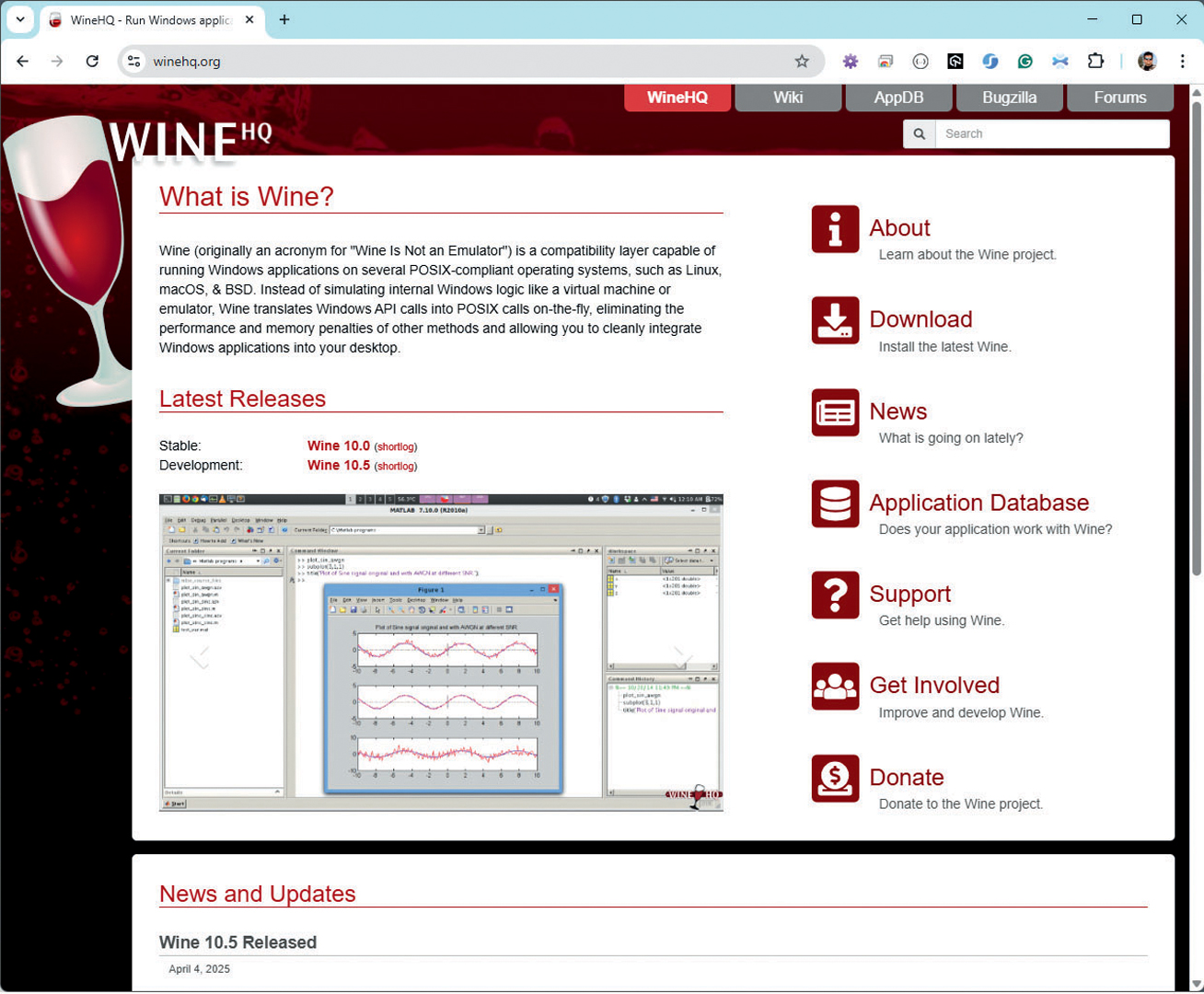Click the Support question mark icon

pos(835,595)
